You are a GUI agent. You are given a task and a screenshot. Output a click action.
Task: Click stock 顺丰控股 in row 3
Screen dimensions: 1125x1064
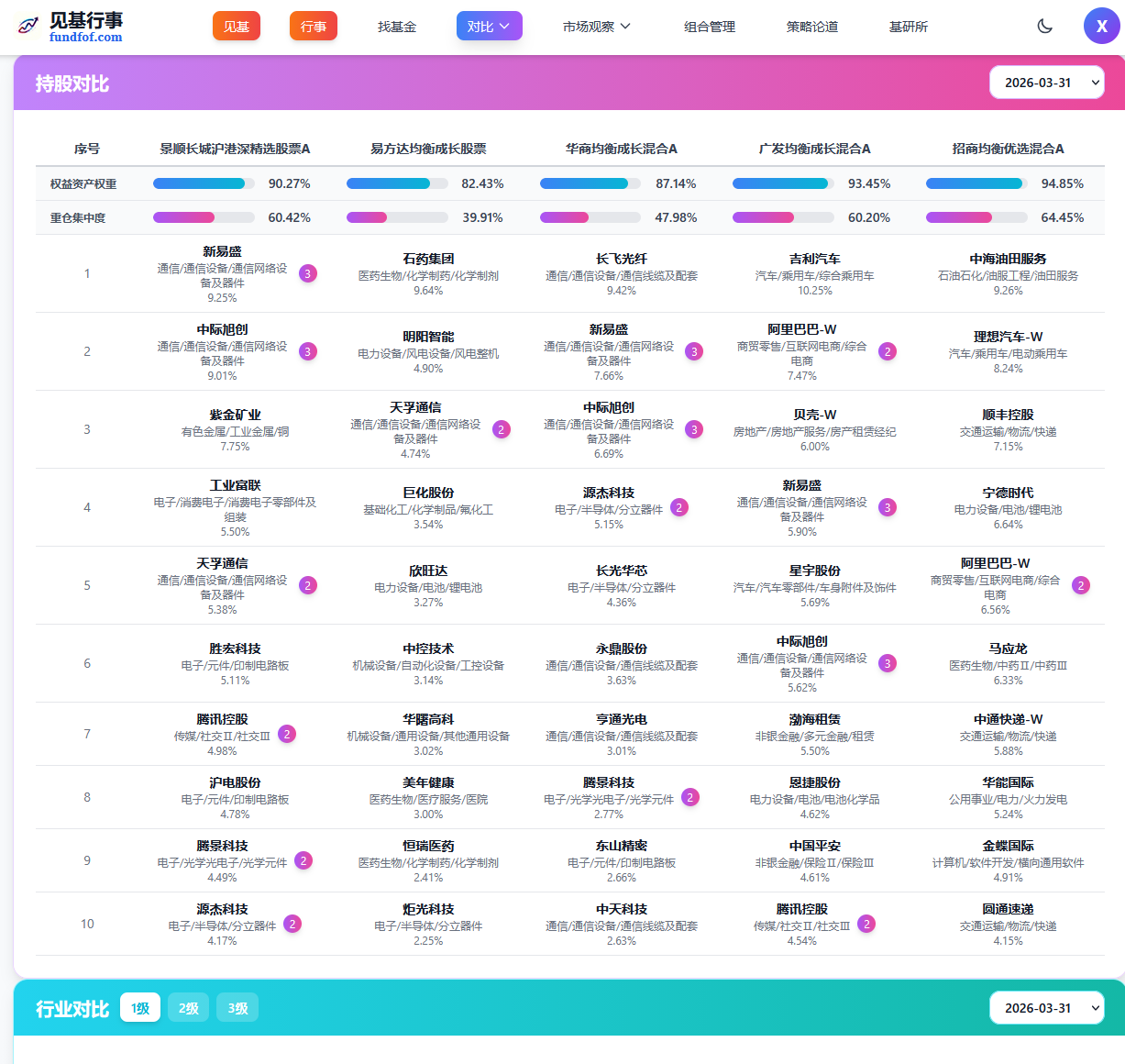tap(1009, 415)
